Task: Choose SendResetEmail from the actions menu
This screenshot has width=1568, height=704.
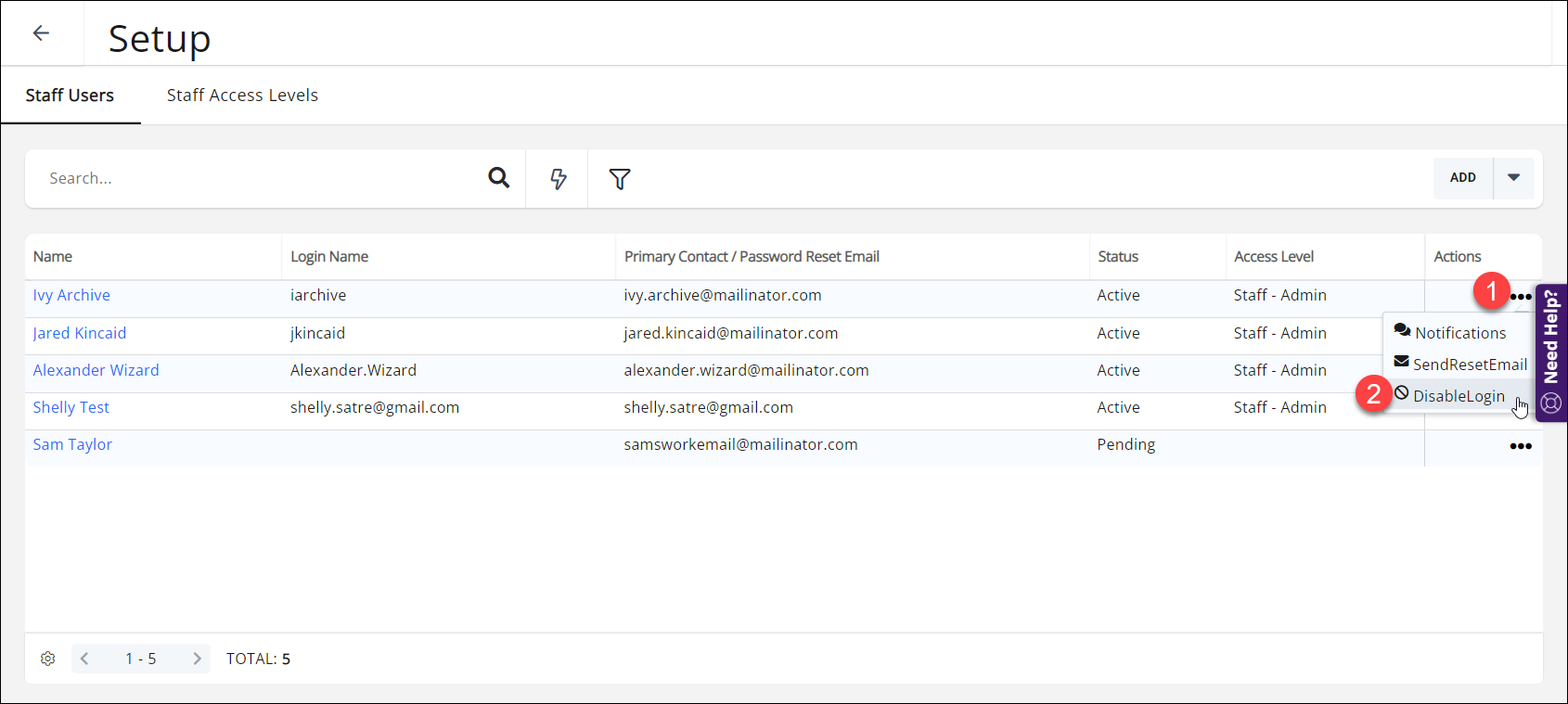Action: 1459,364
